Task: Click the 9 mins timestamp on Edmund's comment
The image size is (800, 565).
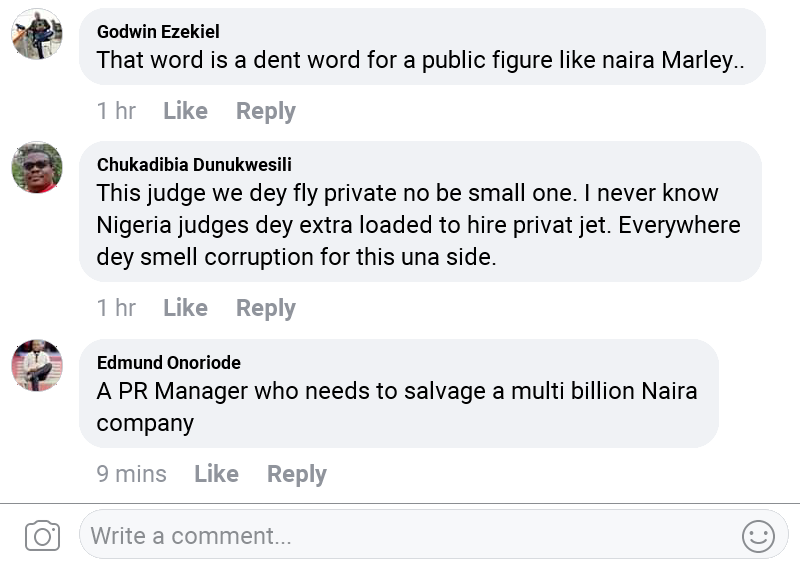Action: click(x=131, y=474)
